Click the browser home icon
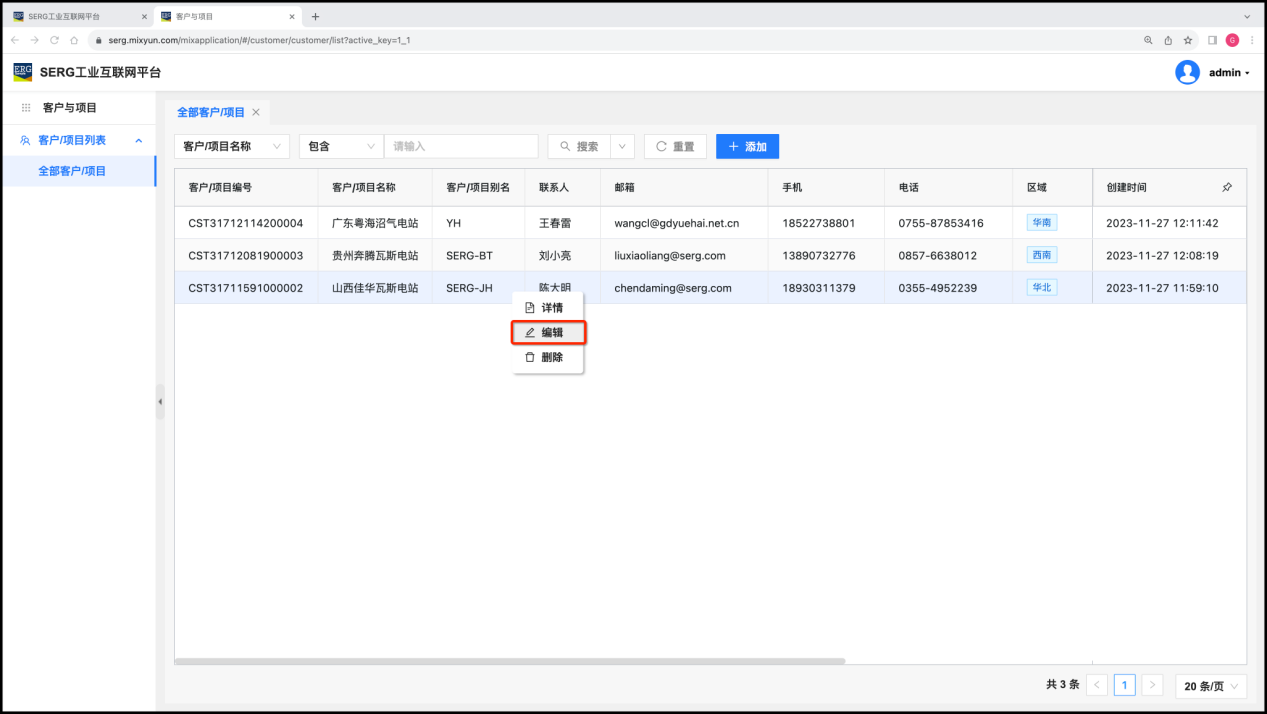The height and width of the screenshot is (714, 1267). click(x=74, y=40)
